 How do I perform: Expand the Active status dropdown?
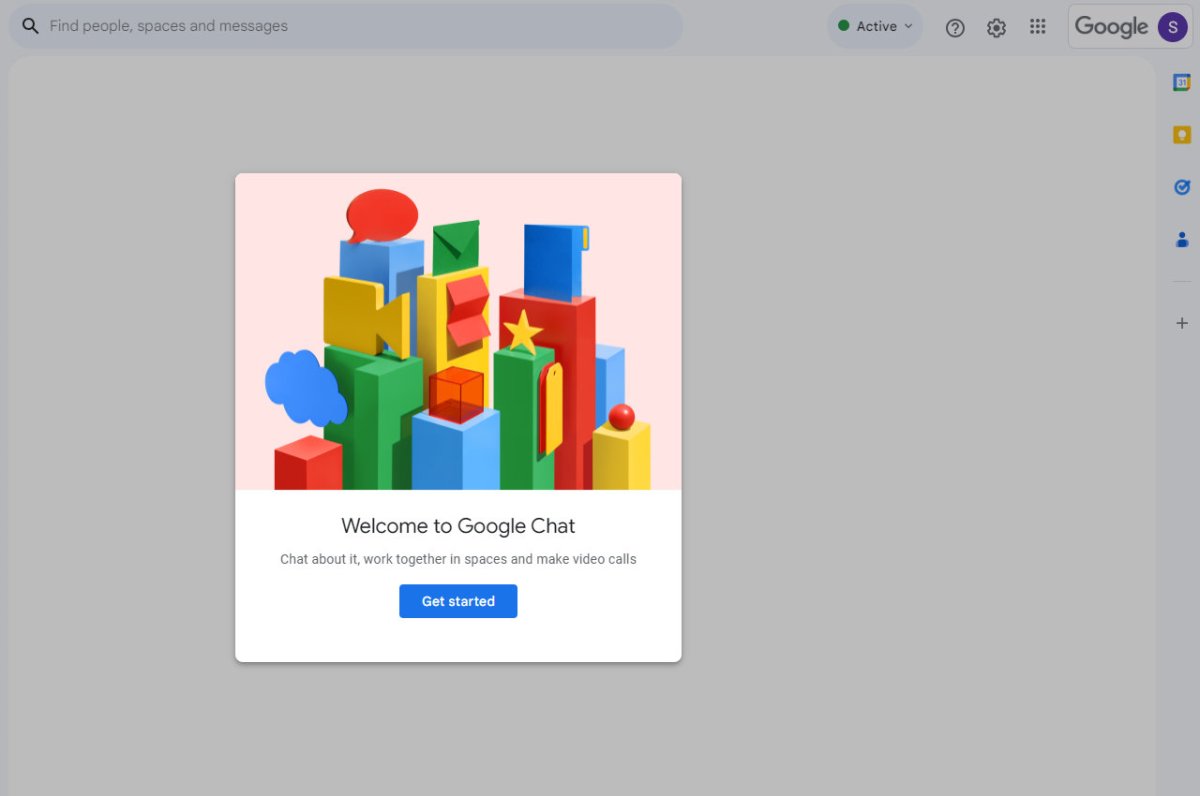pos(875,26)
